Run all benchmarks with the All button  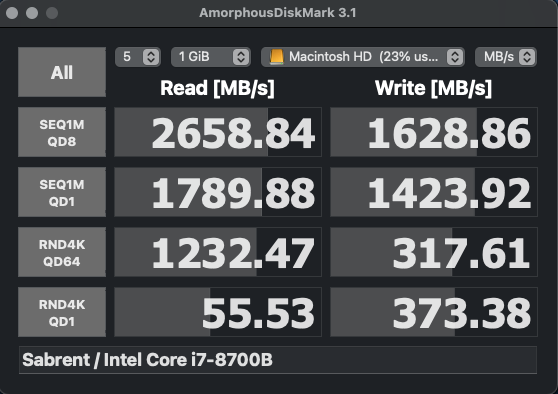coord(62,72)
